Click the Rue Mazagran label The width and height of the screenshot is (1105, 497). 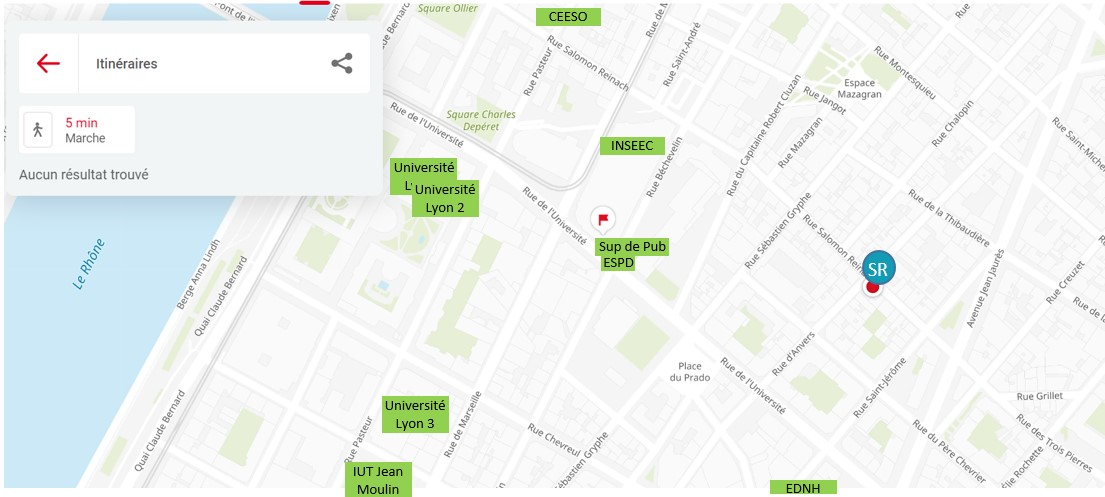(800, 142)
